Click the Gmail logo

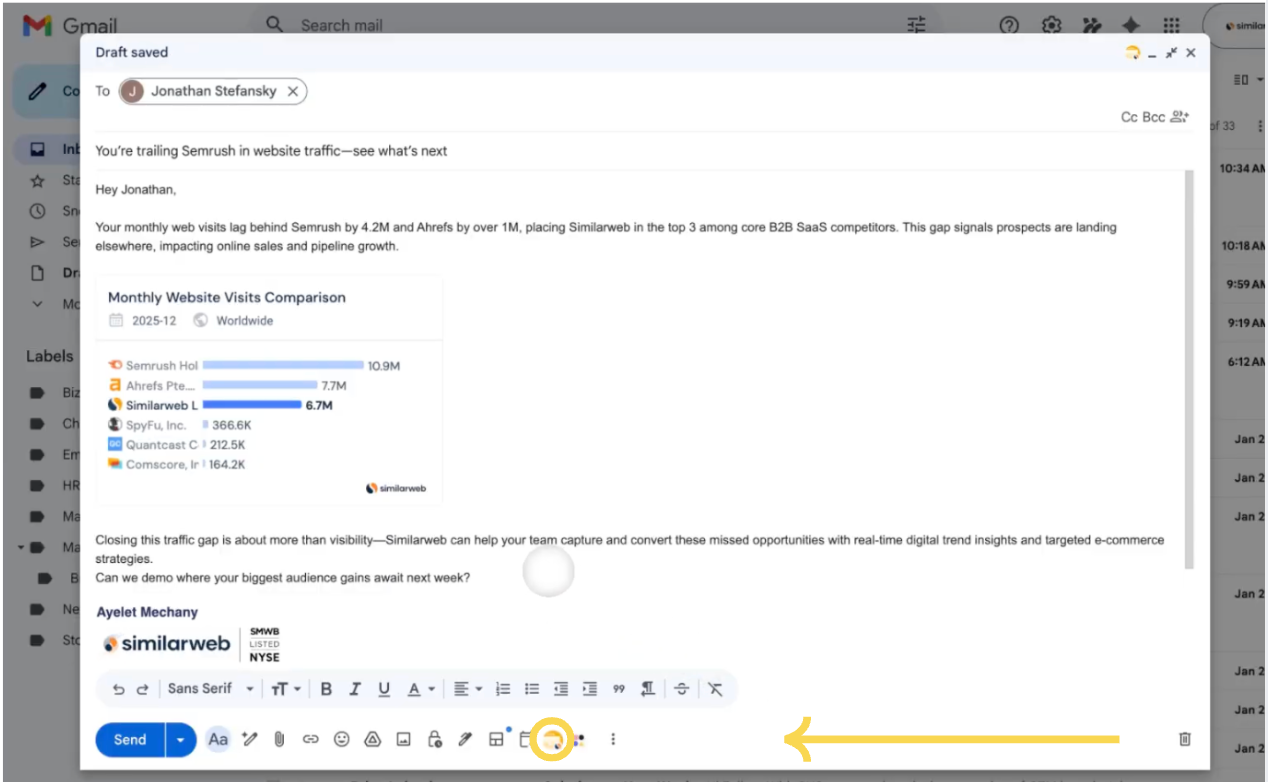(x=70, y=26)
